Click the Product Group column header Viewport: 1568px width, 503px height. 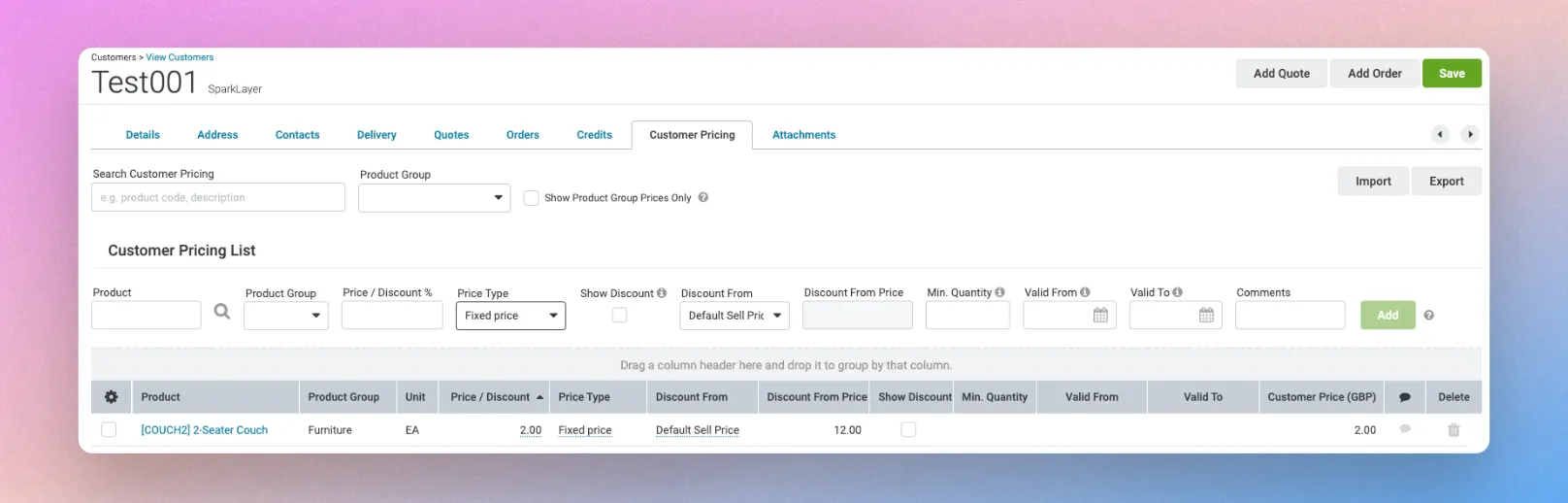(x=347, y=397)
